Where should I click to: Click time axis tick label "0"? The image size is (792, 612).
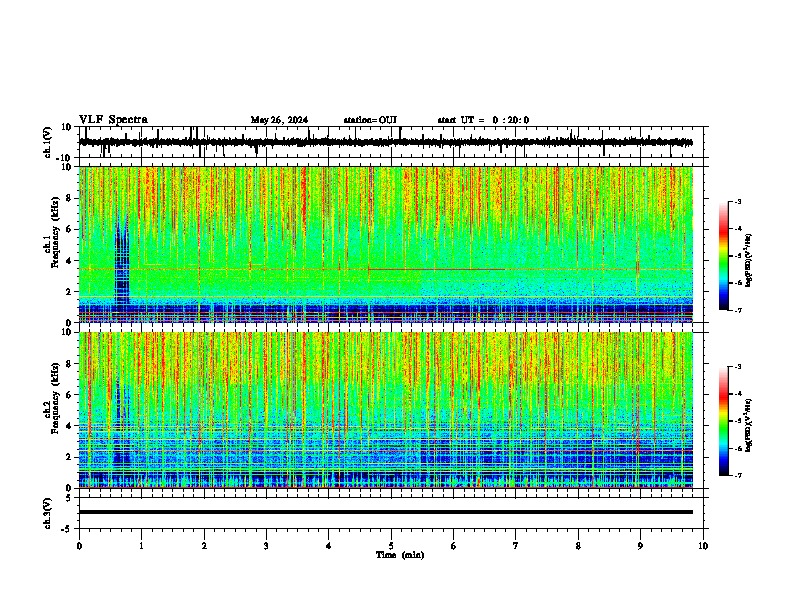click(x=79, y=546)
